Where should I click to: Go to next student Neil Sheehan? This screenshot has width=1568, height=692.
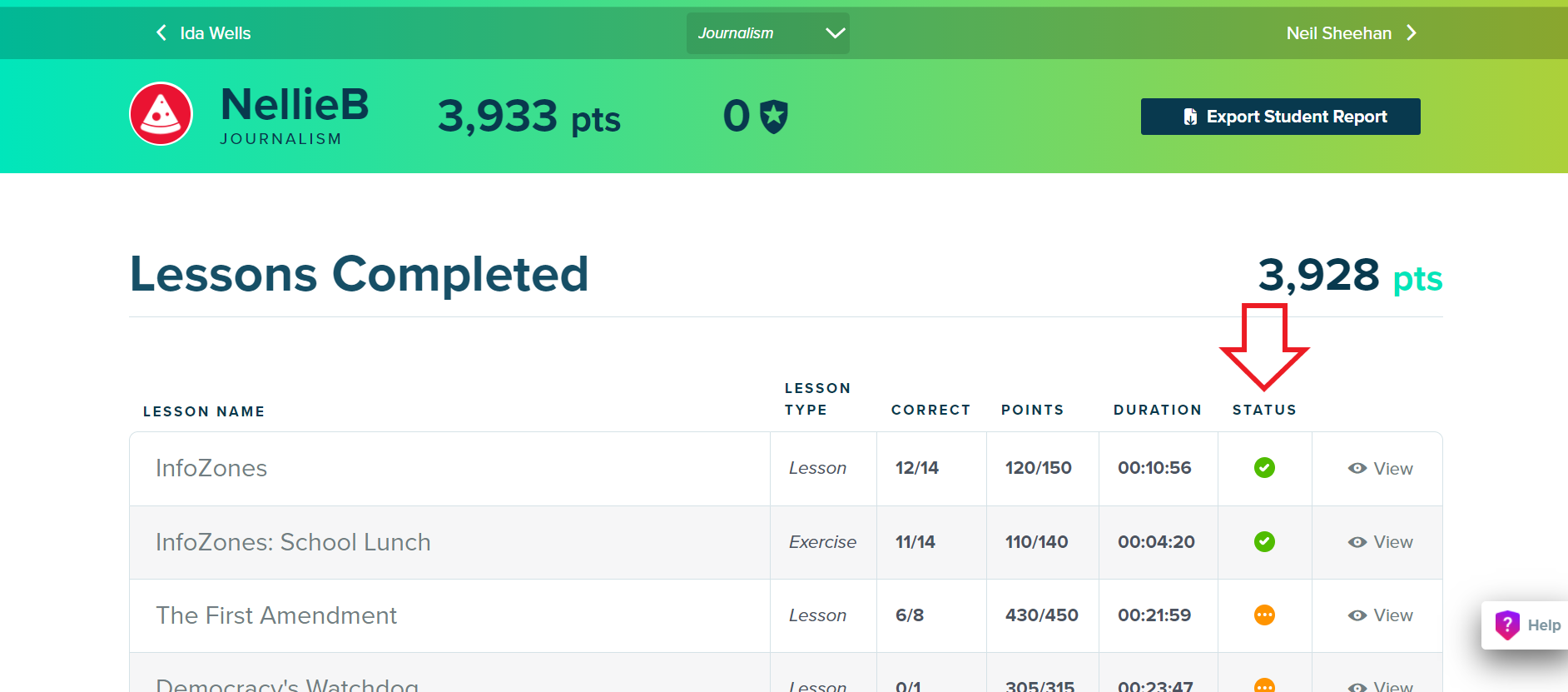click(x=1338, y=33)
